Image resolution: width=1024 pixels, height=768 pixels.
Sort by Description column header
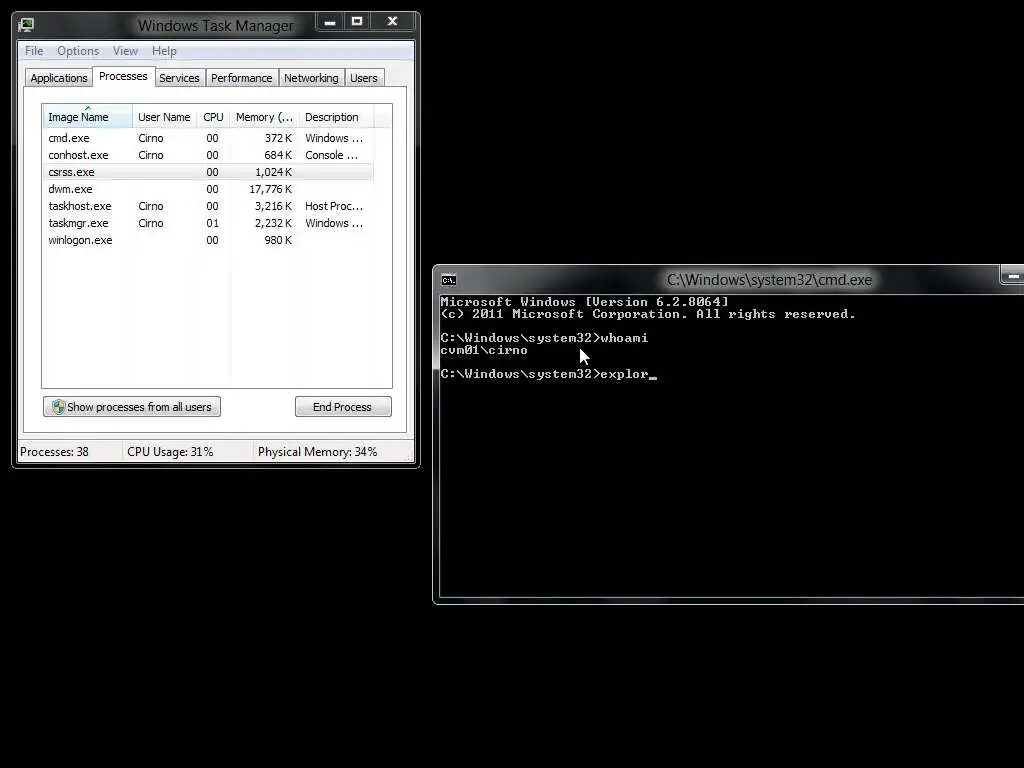coord(336,117)
